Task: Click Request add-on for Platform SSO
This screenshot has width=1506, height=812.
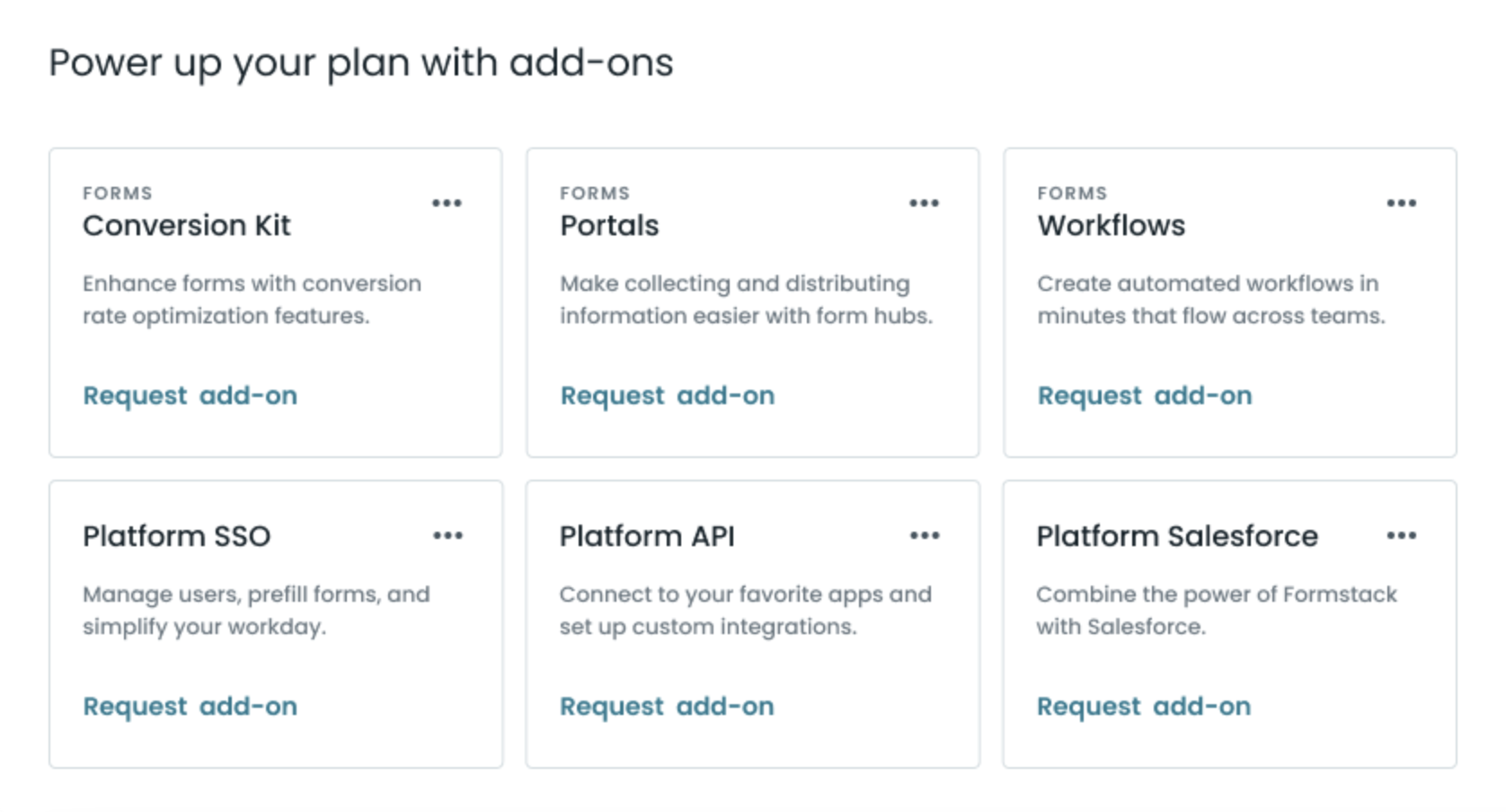Action: tap(190, 707)
